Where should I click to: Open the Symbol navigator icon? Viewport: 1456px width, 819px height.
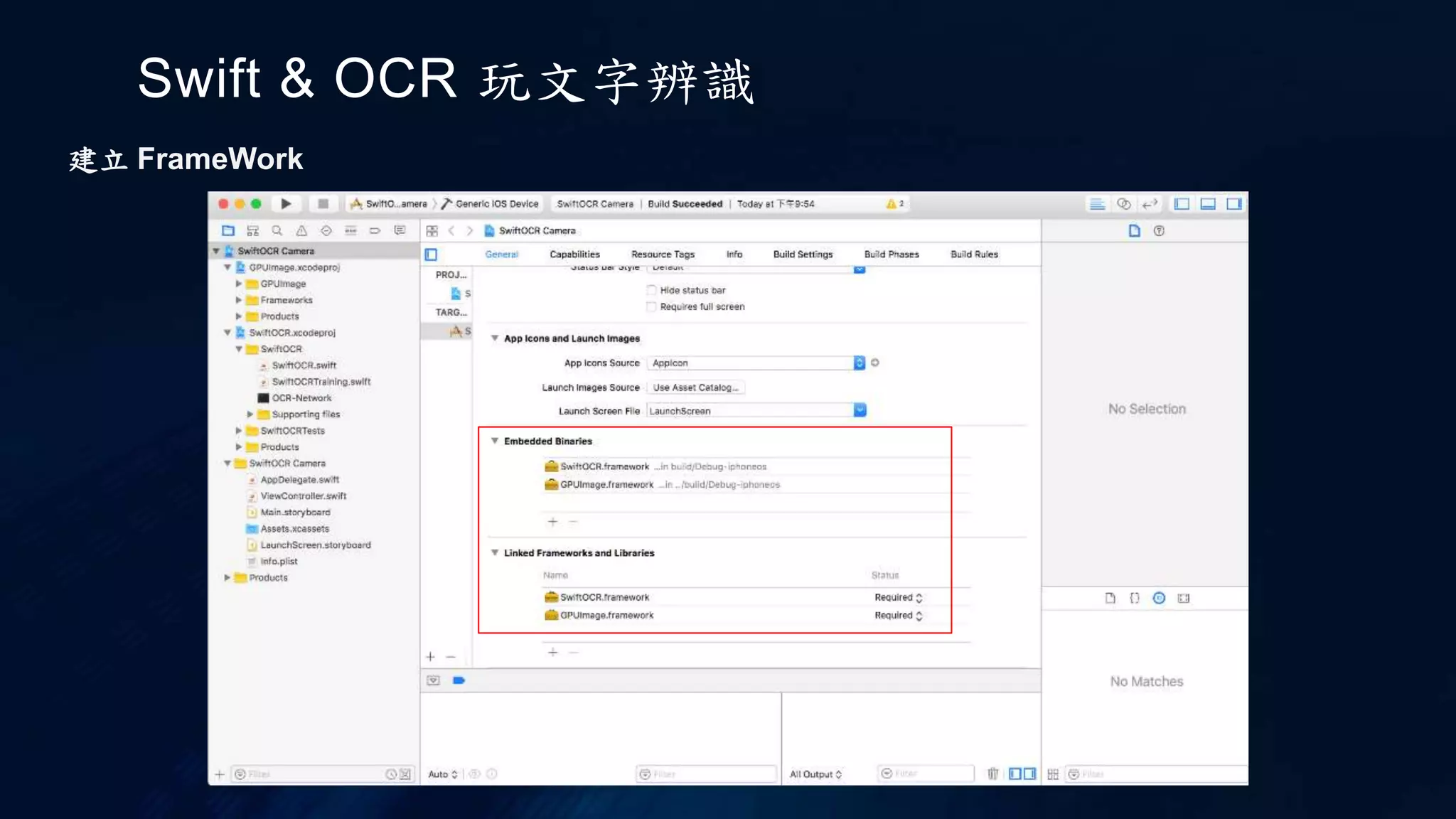[252, 230]
